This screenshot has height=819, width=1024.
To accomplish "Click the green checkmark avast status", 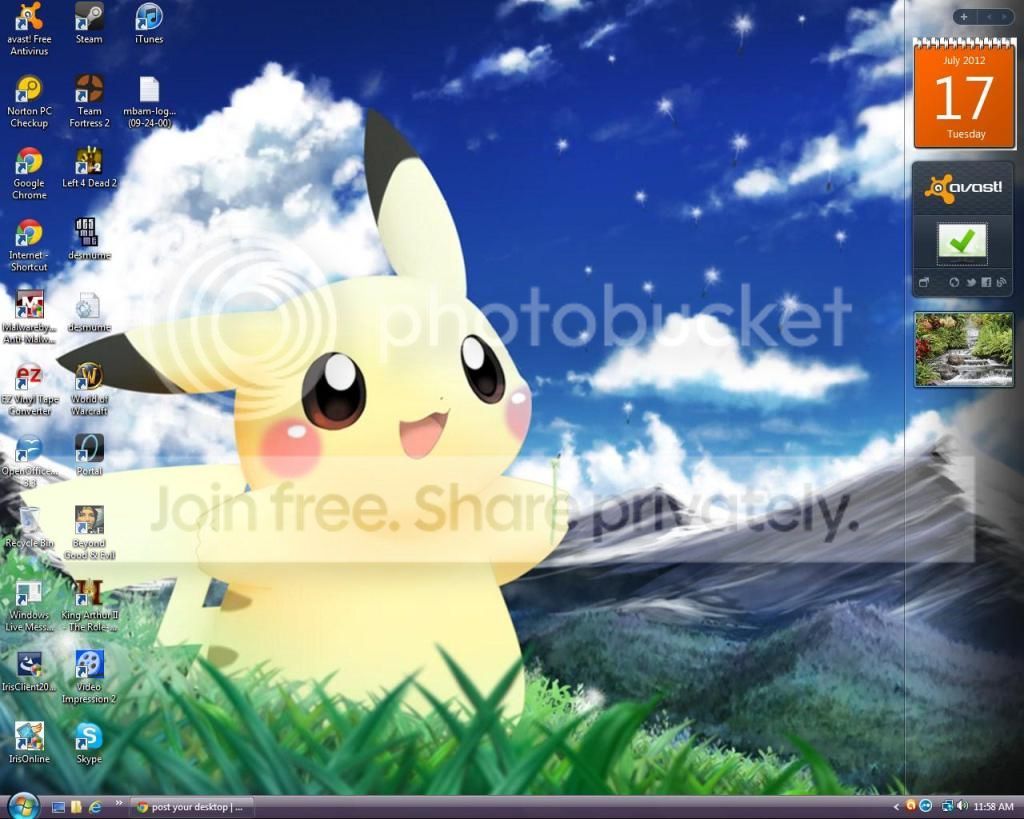I will point(962,242).
